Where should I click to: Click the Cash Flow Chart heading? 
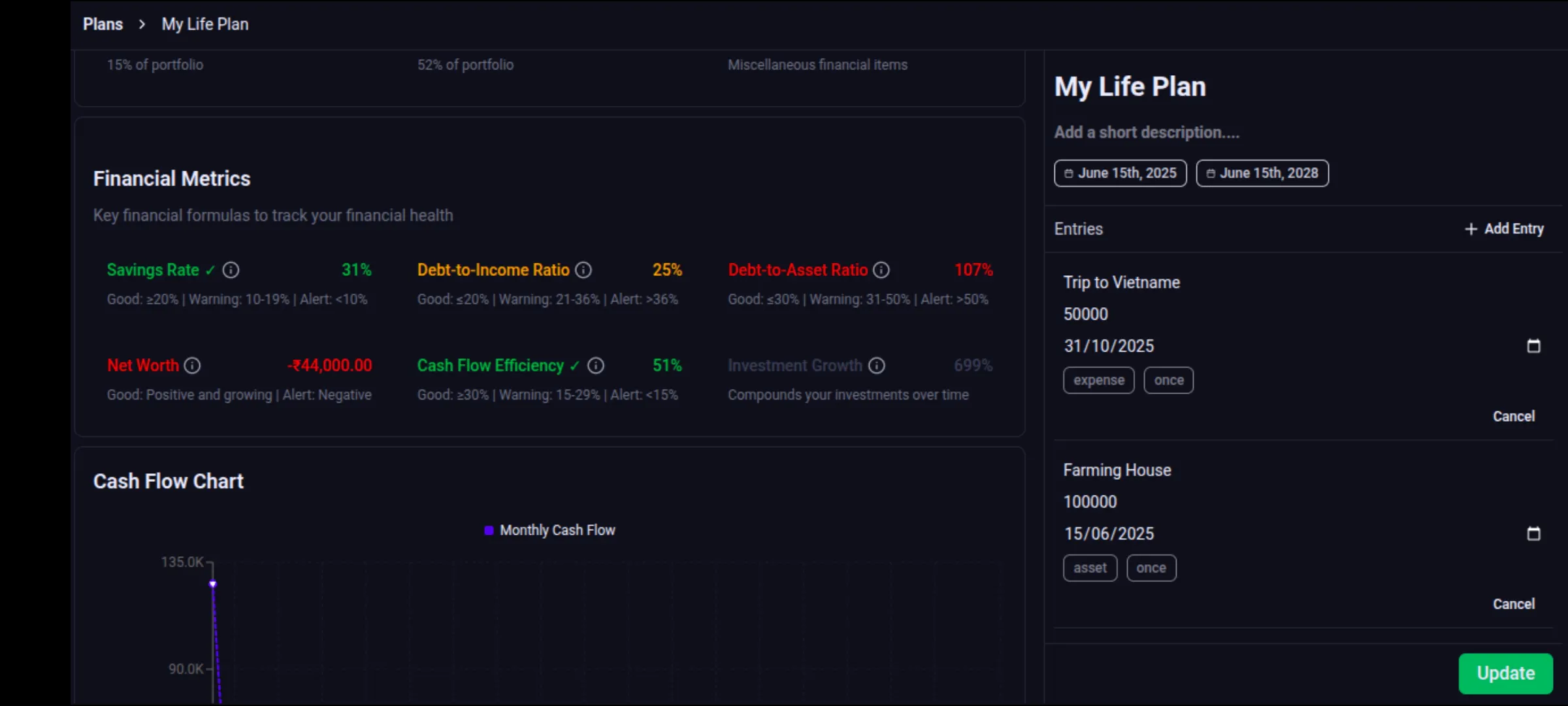(169, 482)
